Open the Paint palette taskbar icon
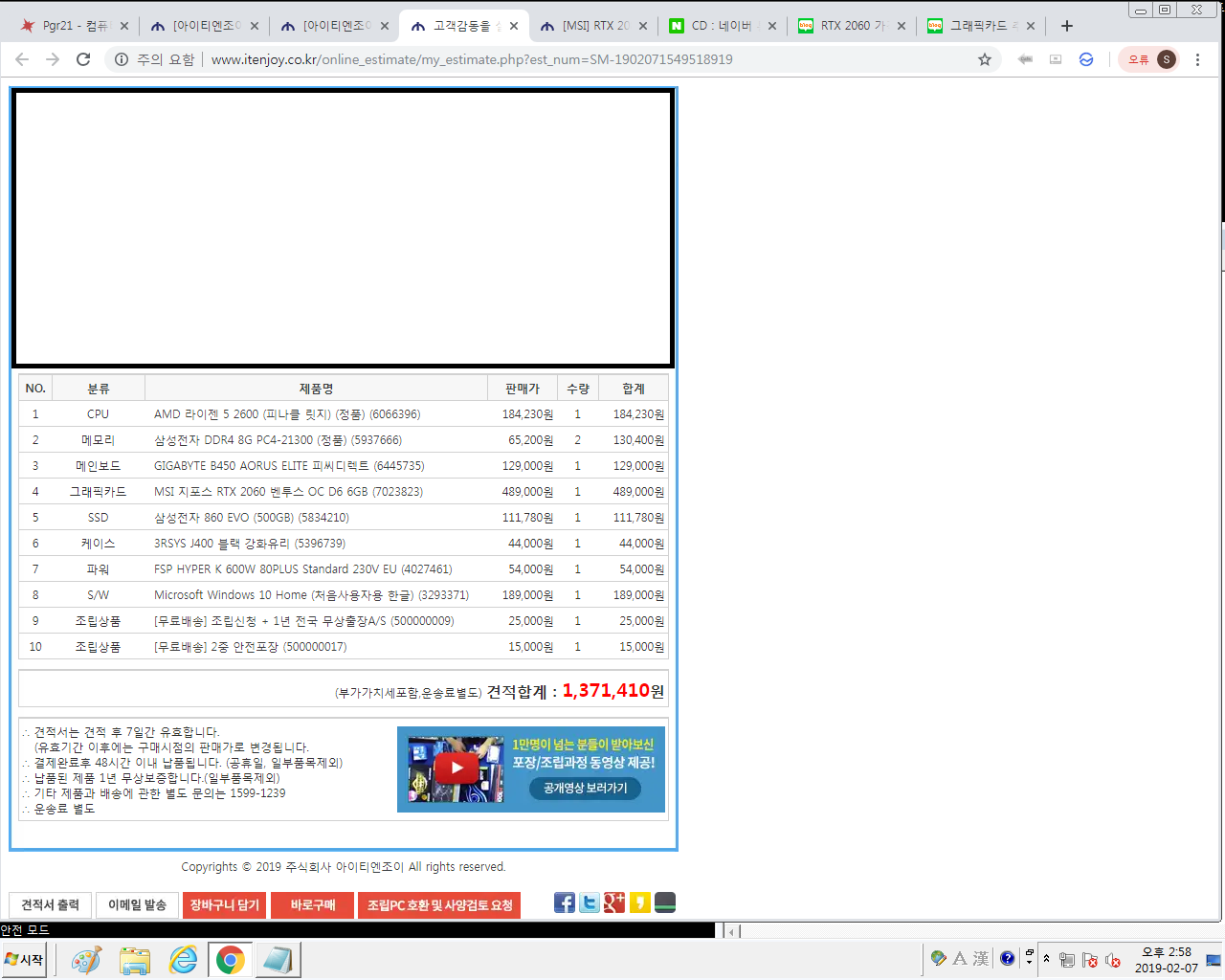 86,960
